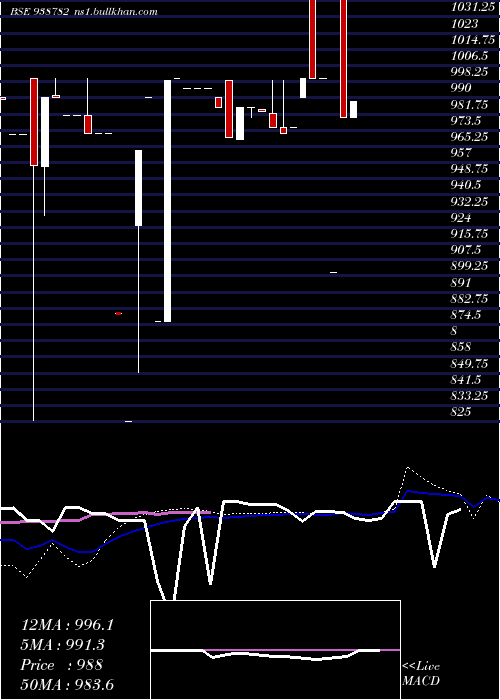Image resolution: width=500 pixels, height=700 pixels.
Task: Click the small red dot marker near 874.5
Action: (x=118, y=313)
